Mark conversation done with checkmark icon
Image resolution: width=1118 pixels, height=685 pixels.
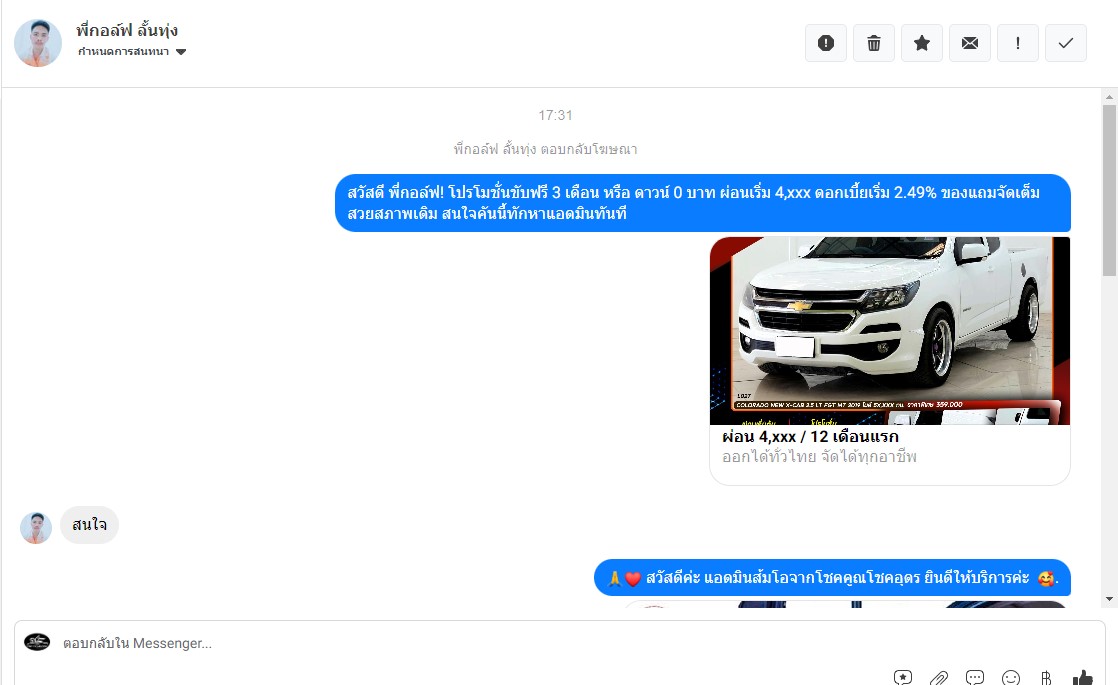pyautogui.click(x=1066, y=43)
